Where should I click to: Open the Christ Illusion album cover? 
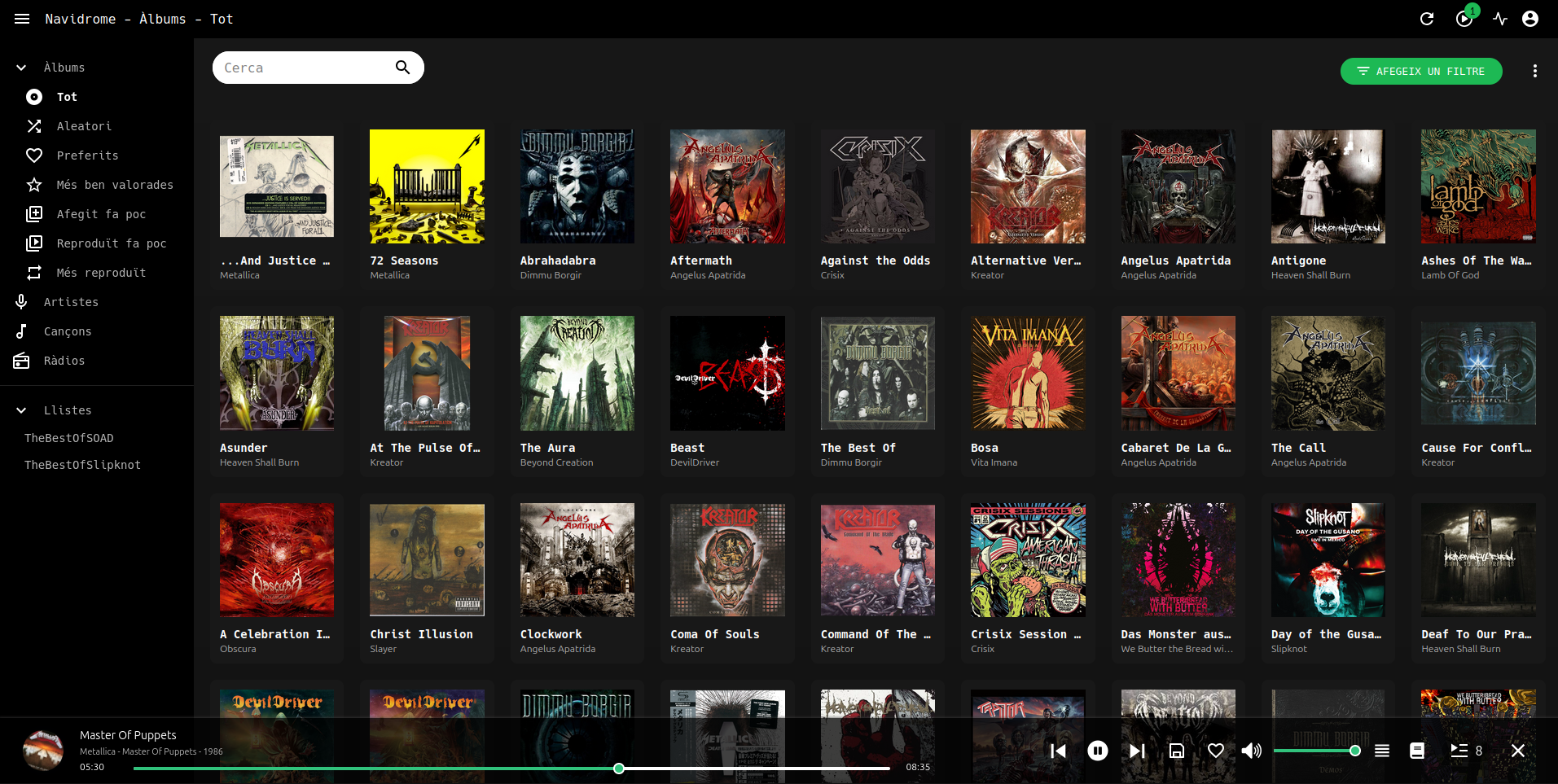(x=427, y=559)
